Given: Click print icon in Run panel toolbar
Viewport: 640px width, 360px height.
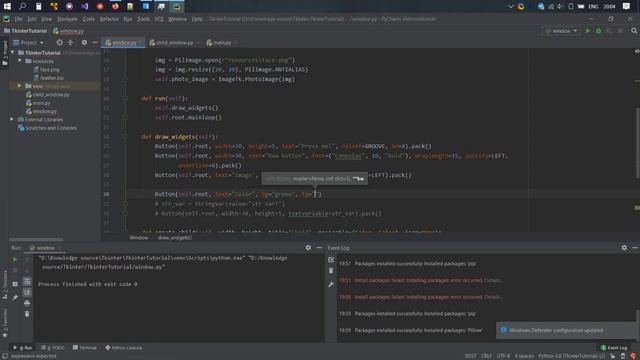Looking at the screenshot, I should pyautogui.click(x=27, y=303).
